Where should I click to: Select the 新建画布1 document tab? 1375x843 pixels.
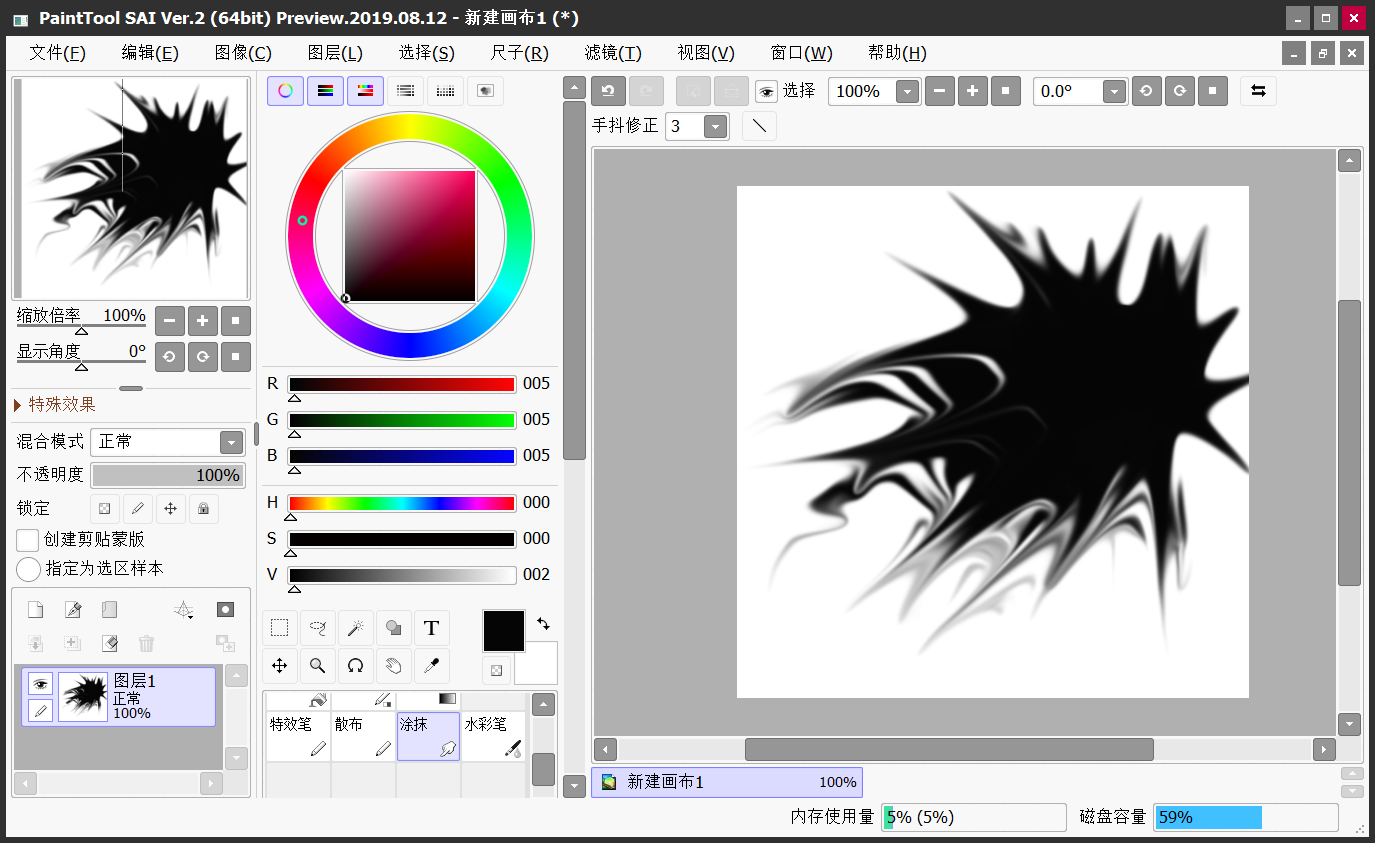pyautogui.click(x=727, y=782)
